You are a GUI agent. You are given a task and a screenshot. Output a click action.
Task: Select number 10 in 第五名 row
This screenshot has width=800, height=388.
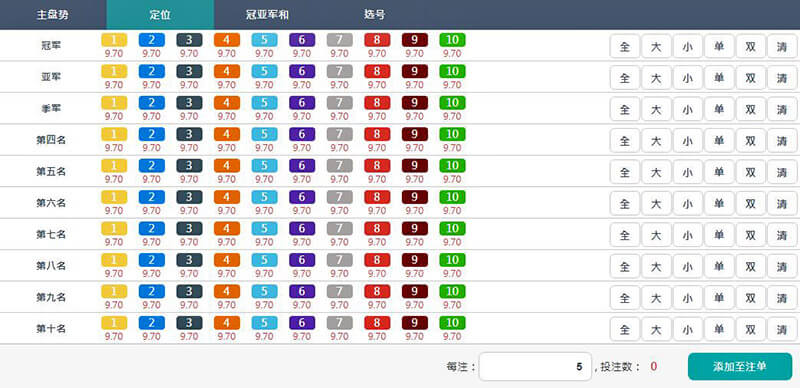(452, 166)
